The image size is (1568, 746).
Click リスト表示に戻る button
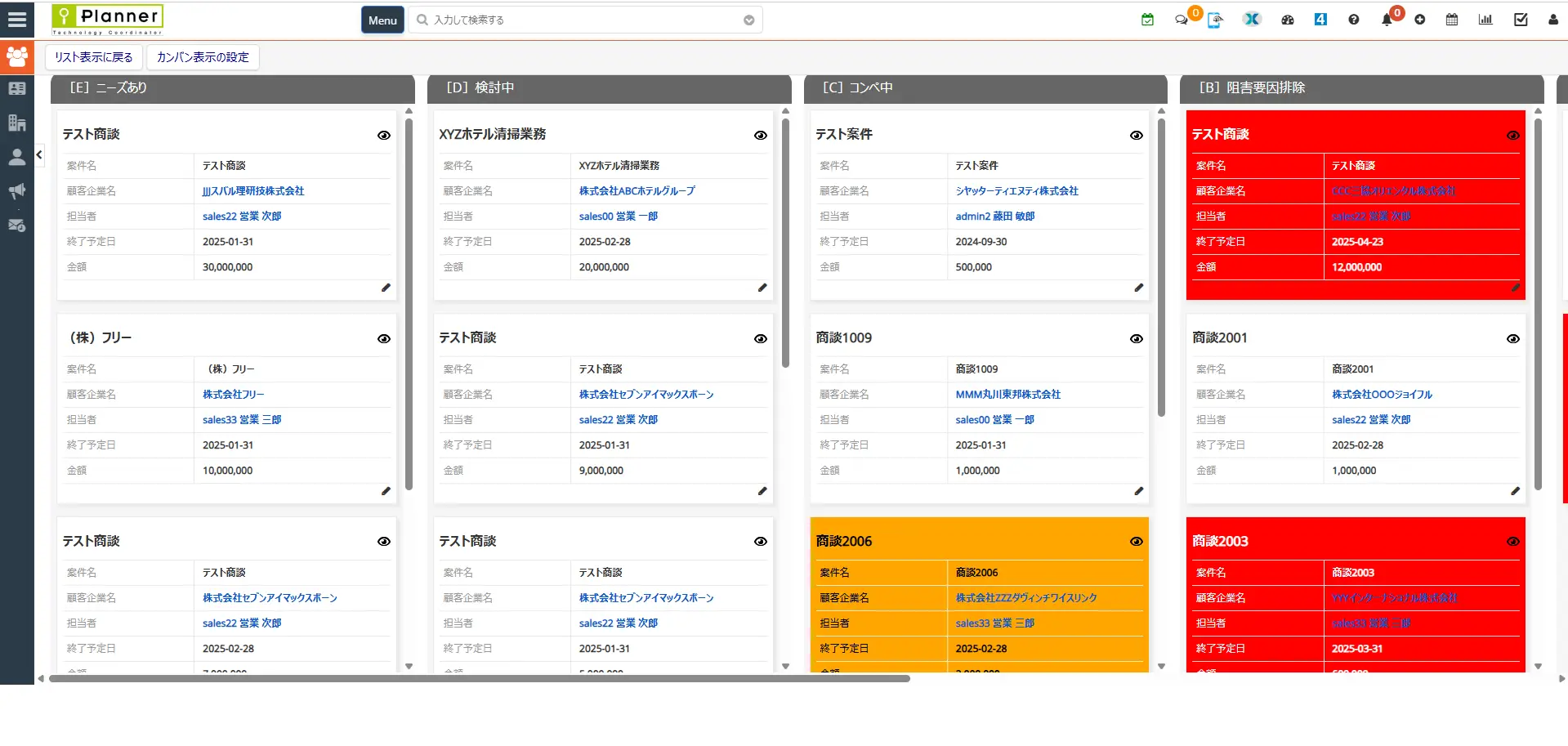(94, 57)
